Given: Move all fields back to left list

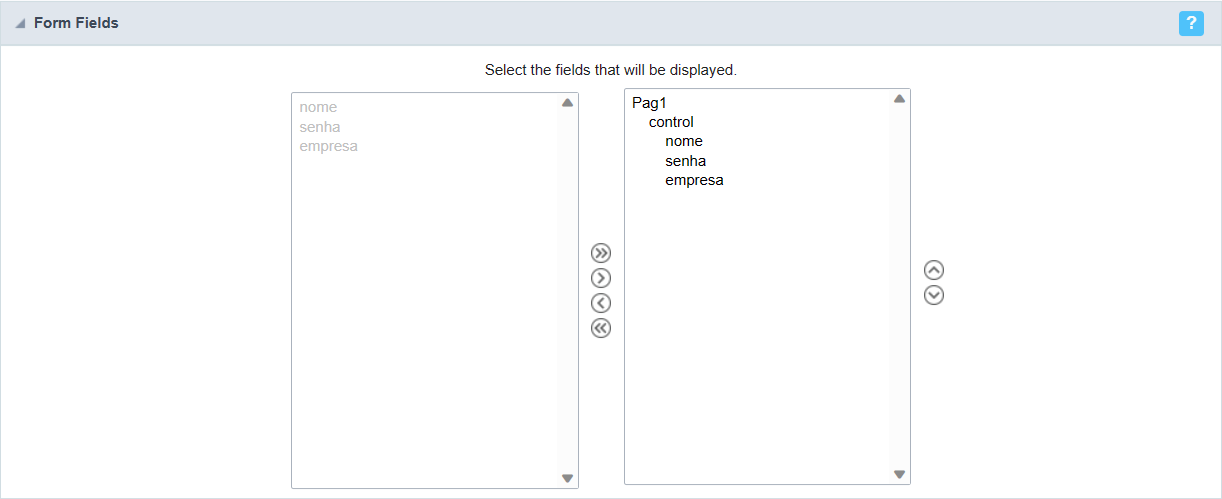Looking at the screenshot, I should pos(601,328).
